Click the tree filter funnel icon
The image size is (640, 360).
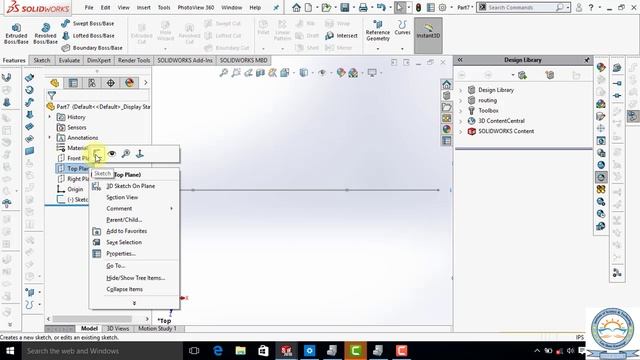click(51, 96)
